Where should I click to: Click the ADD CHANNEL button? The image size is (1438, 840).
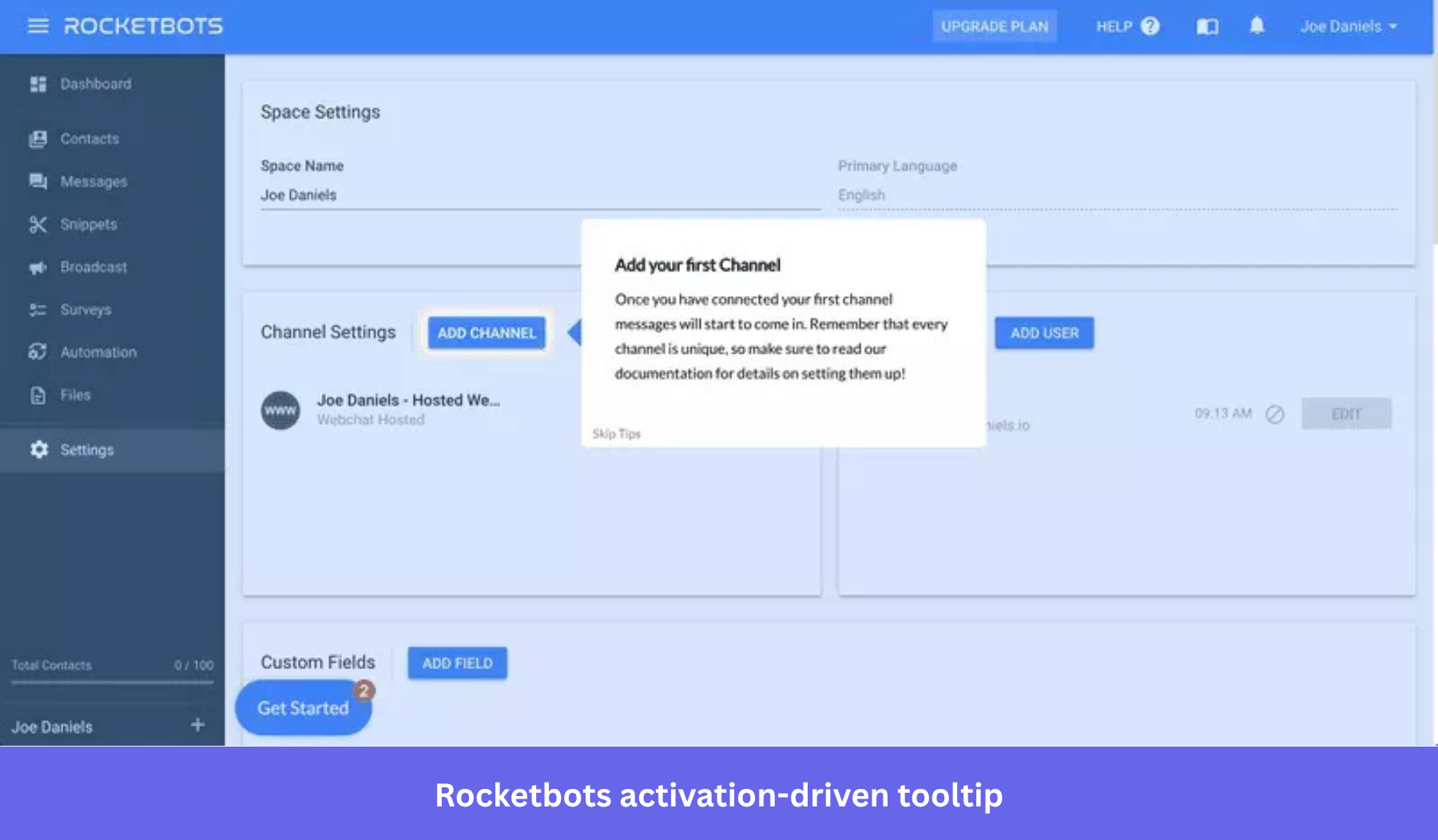point(487,333)
